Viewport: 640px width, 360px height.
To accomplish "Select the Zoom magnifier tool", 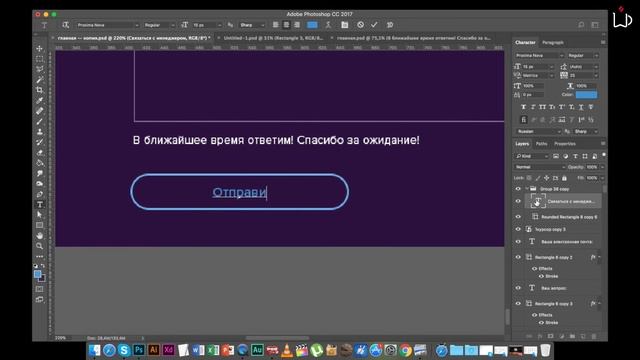I will click(x=40, y=246).
